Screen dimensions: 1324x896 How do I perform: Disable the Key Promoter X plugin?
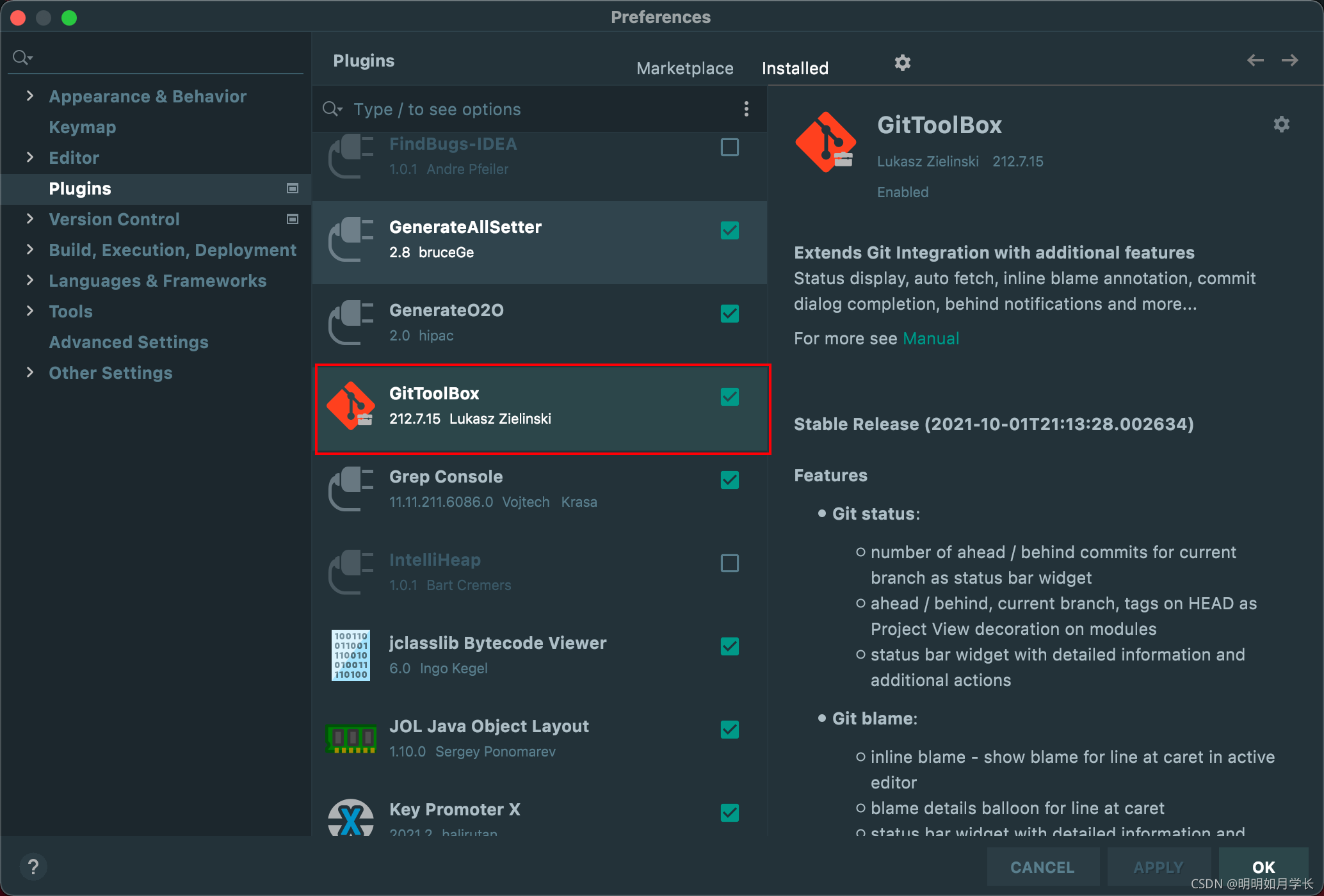[x=730, y=813]
